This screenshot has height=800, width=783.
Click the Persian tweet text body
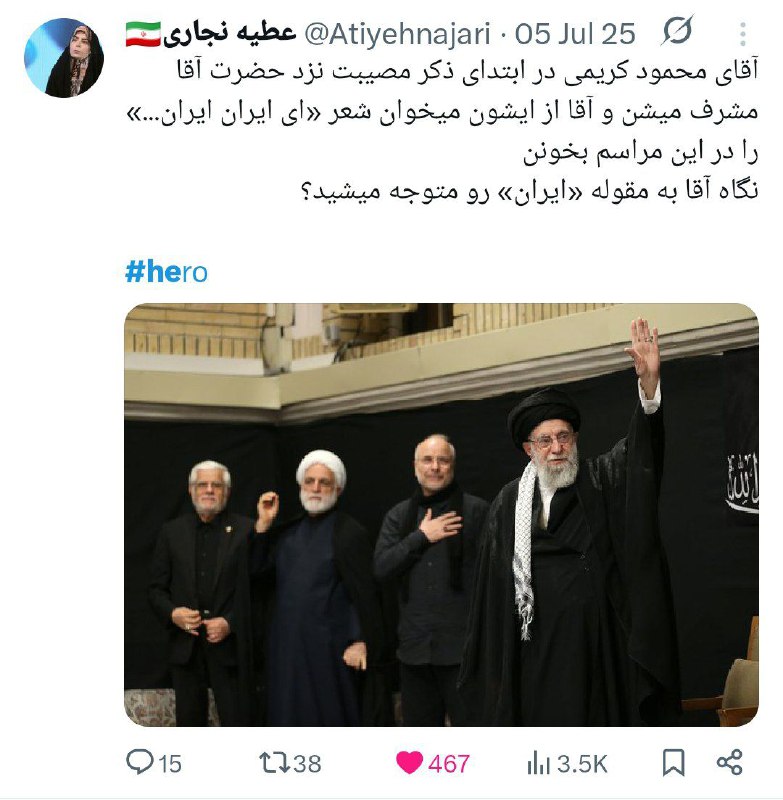pos(442,131)
